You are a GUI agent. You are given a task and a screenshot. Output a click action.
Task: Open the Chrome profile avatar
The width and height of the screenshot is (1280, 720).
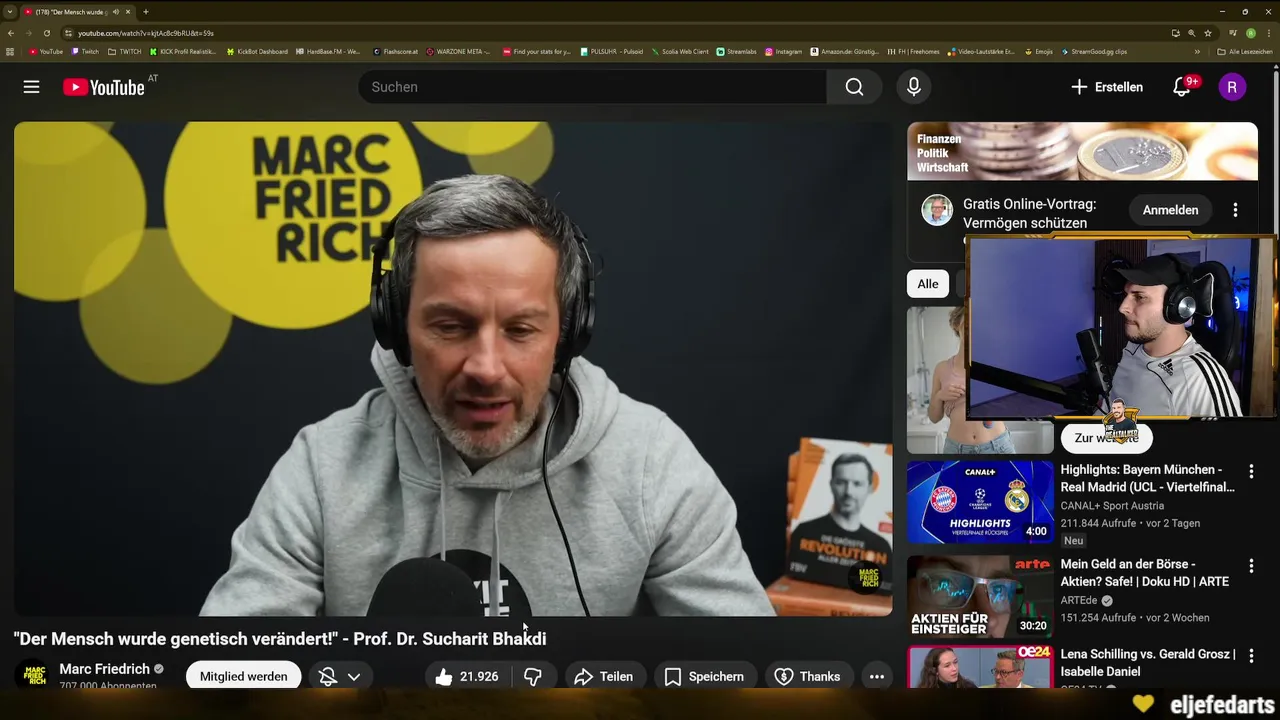coord(1251,33)
